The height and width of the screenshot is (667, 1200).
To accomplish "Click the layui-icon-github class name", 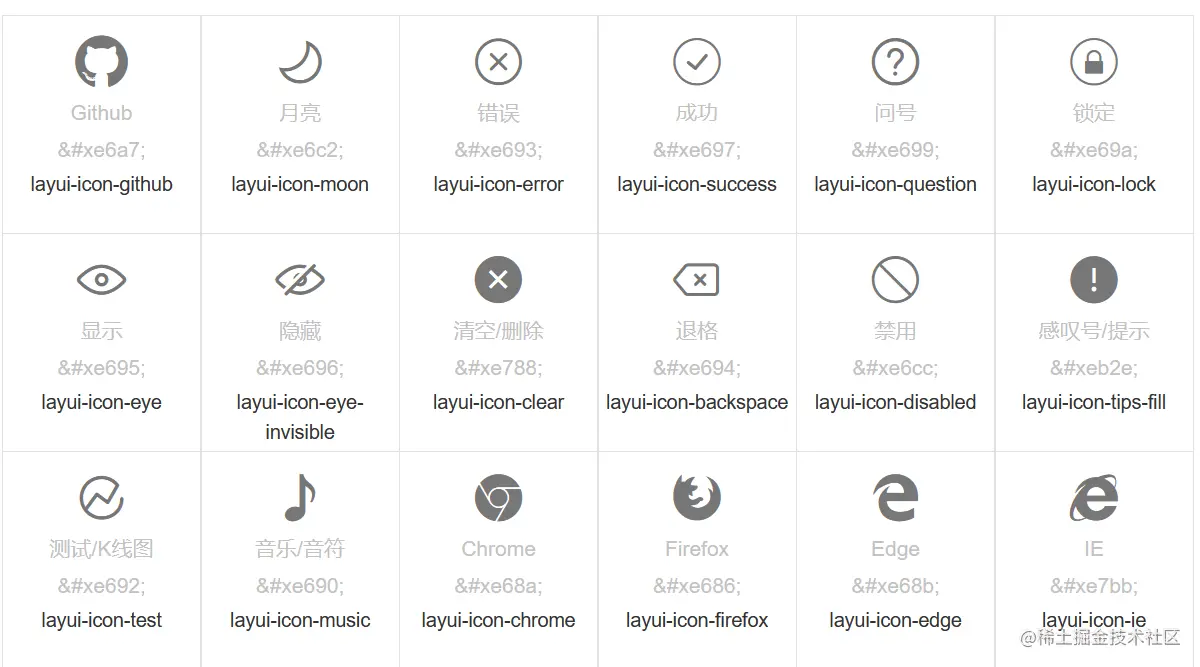I will coord(101,184).
